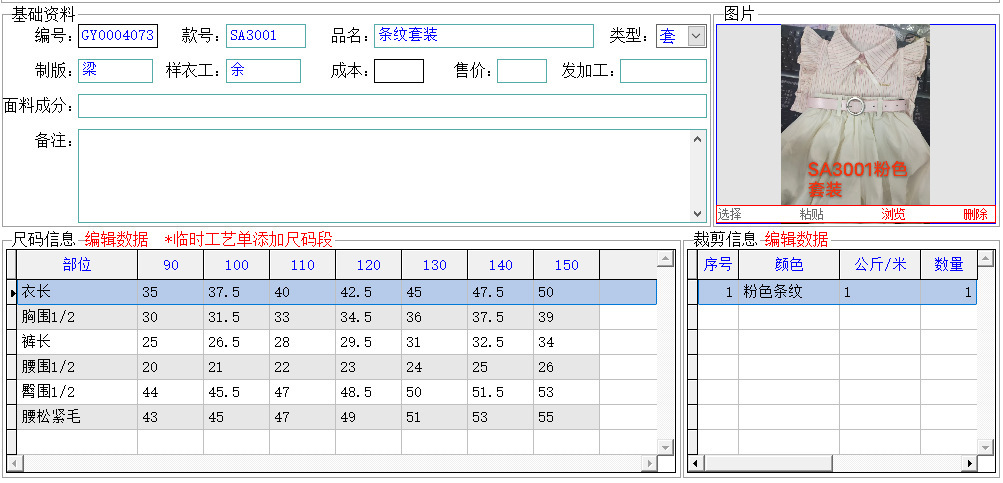Click the 序号 column header
Image resolution: width=1003 pixels, height=483 pixels.
pos(718,265)
